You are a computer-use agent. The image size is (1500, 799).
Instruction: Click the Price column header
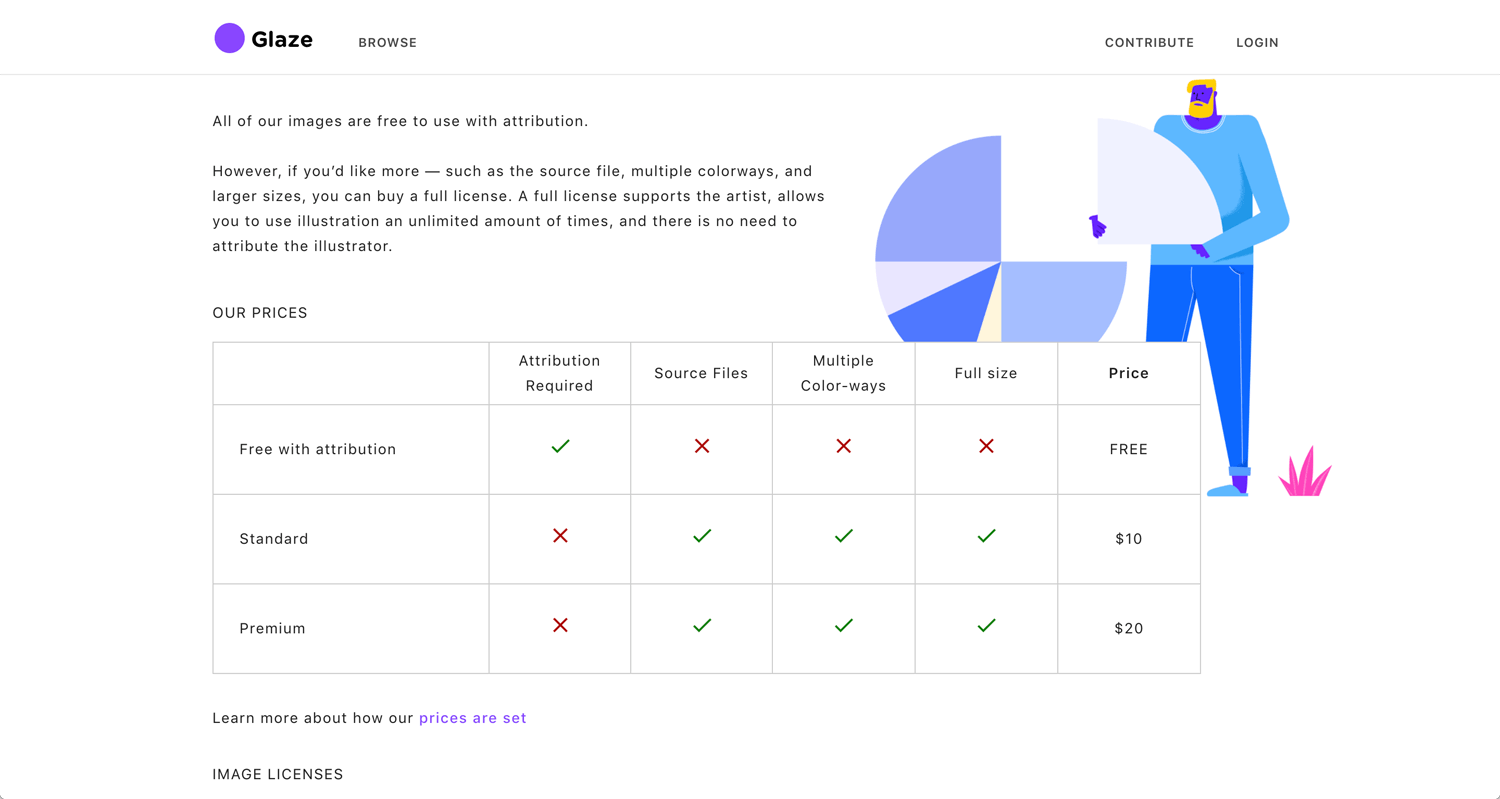point(1128,373)
